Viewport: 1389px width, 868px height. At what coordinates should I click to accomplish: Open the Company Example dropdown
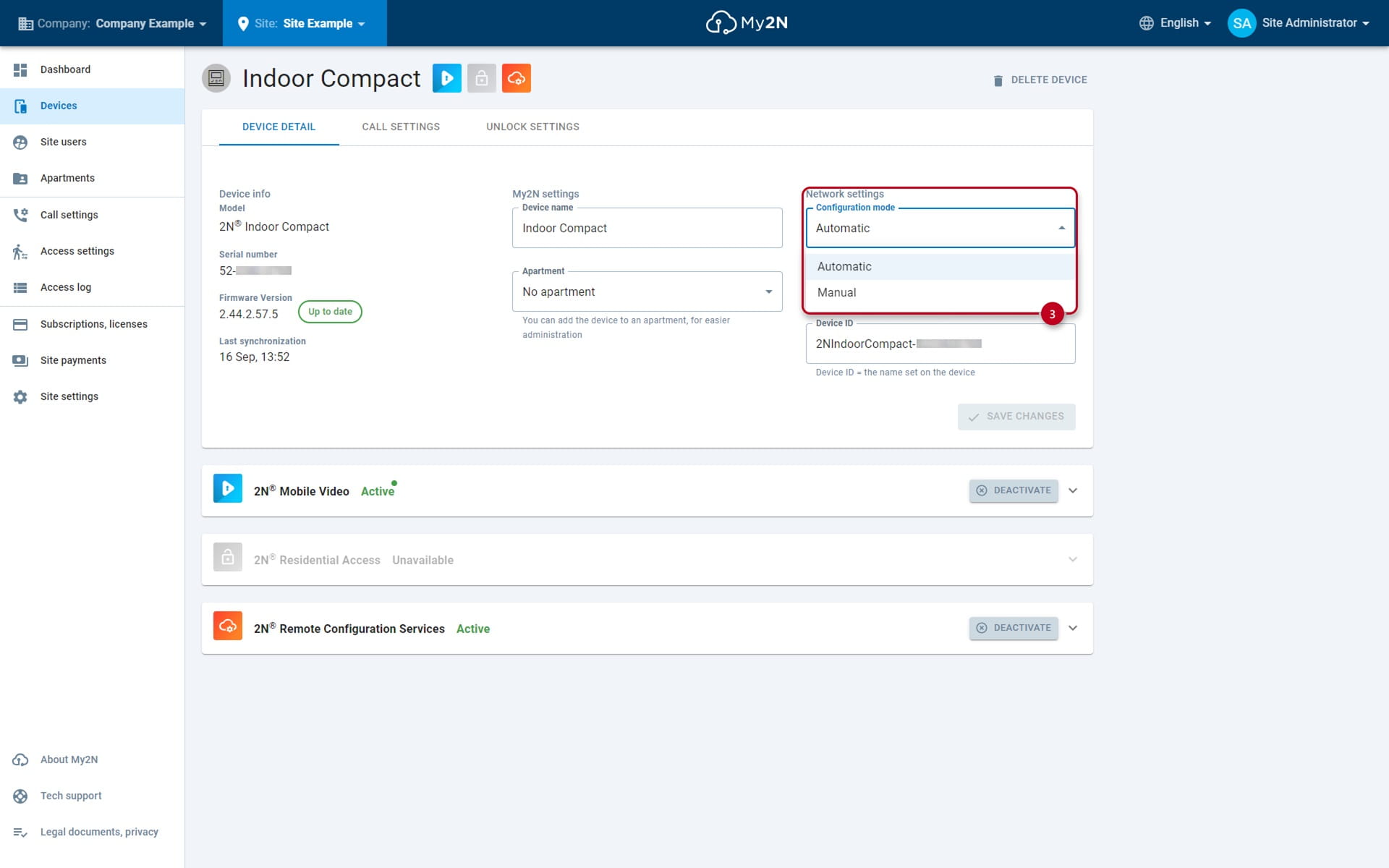click(112, 23)
